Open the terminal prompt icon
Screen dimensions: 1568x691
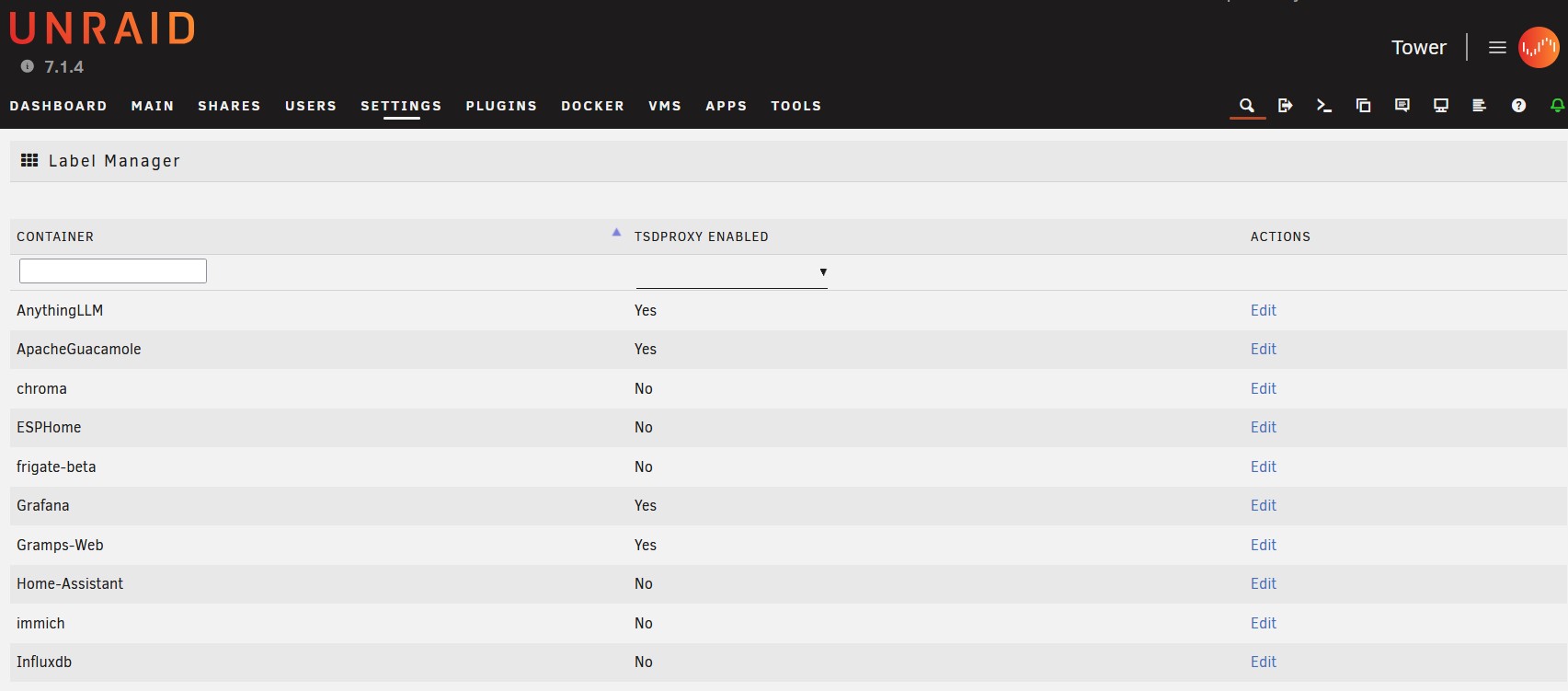pos(1324,106)
